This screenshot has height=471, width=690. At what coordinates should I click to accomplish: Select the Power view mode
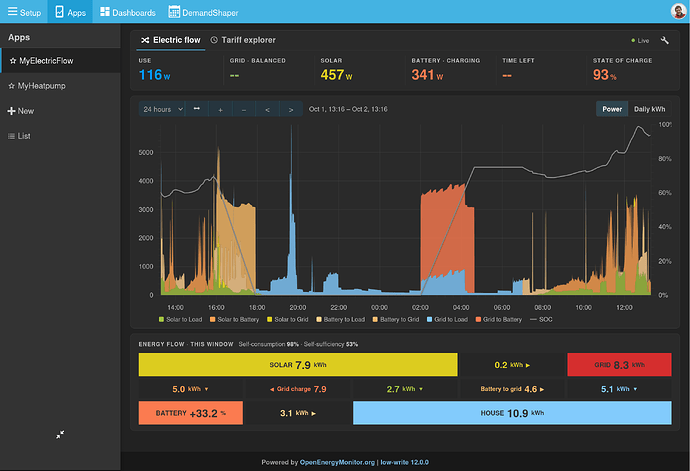[612, 109]
